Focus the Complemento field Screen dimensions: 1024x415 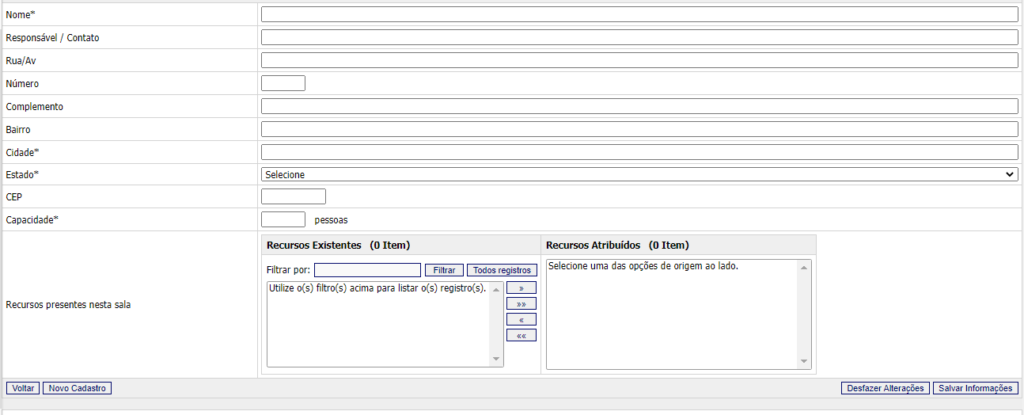click(639, 106)
